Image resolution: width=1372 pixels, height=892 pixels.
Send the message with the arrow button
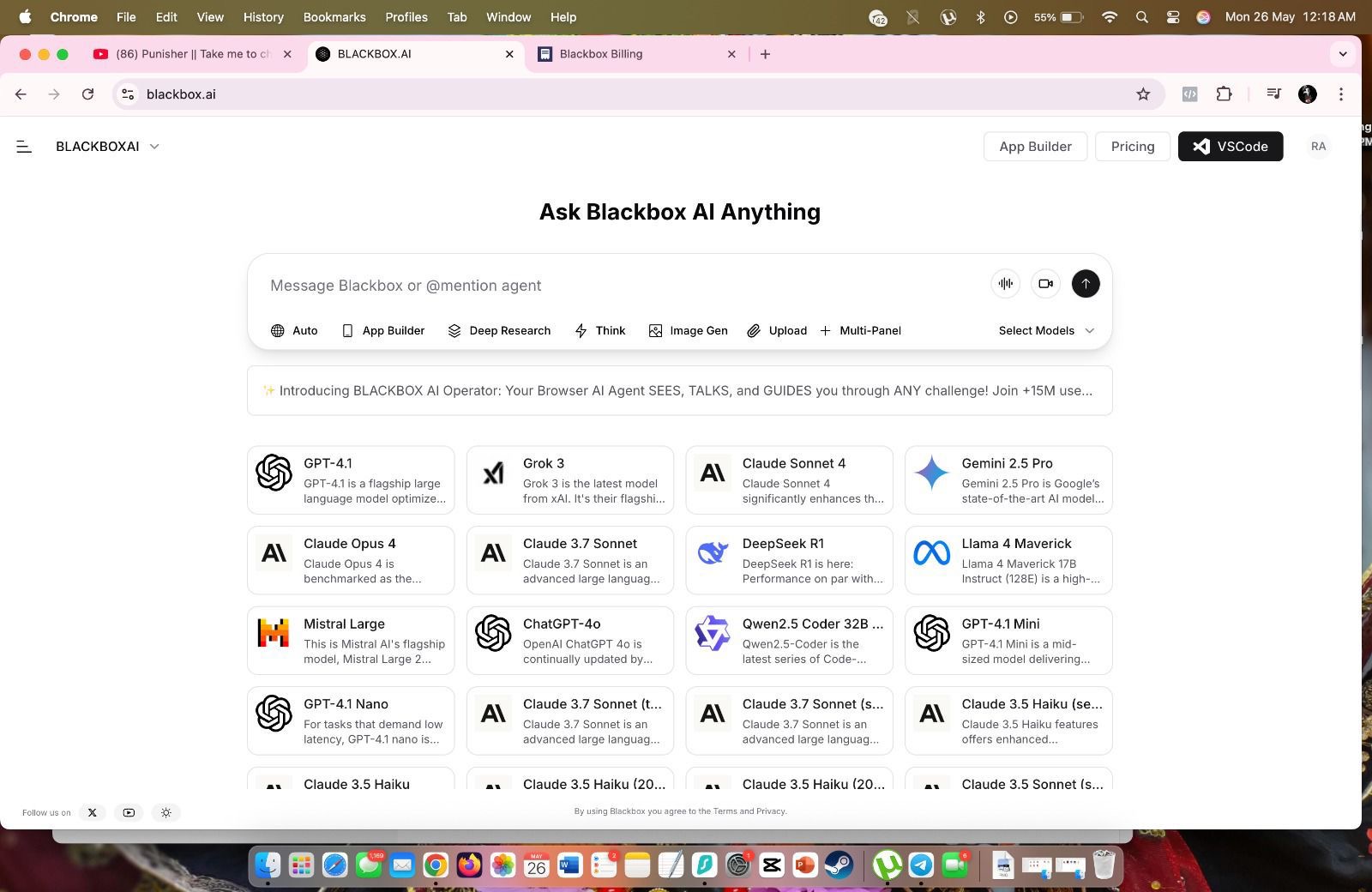pos(1086,284)
